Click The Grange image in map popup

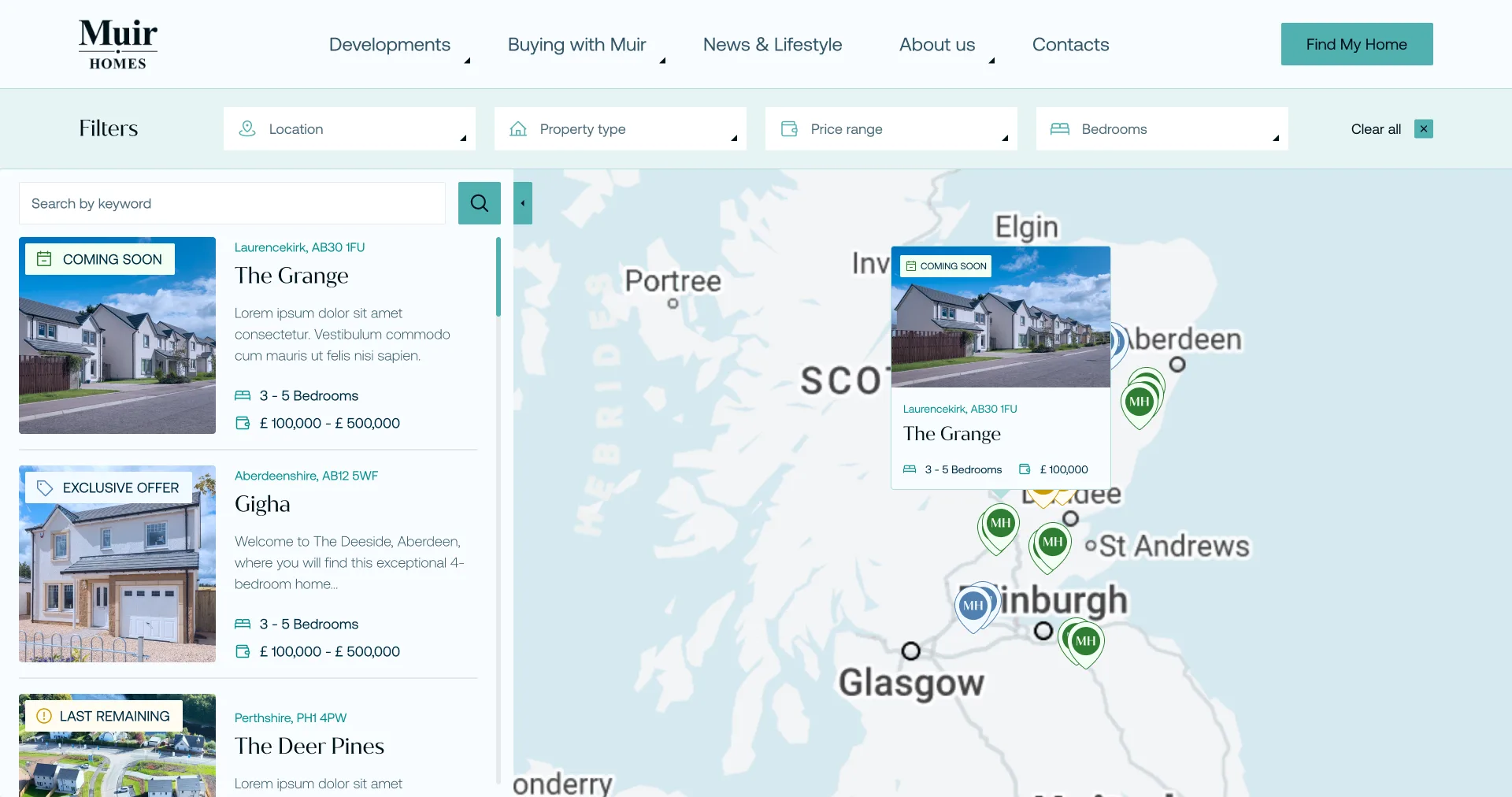pyautogui.click(x=1001, y=317)
